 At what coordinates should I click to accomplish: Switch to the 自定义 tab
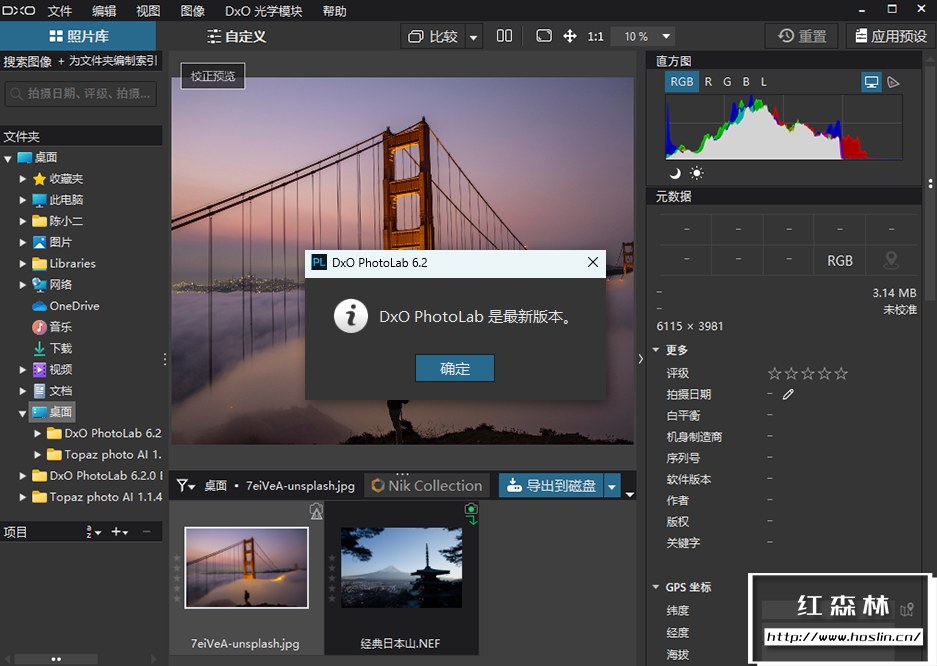pos(236,36)
